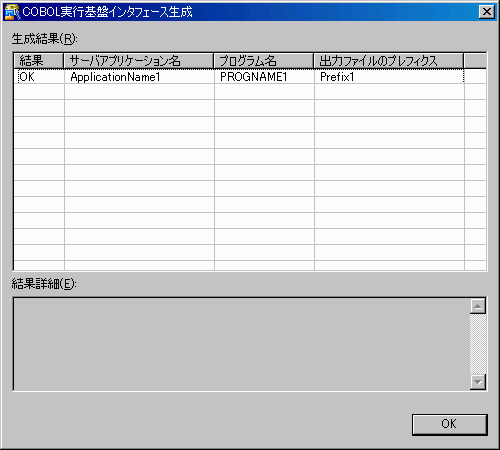Sort by the 結果 column header
This screenshot has height=450, width=500.
coord(39,61)
